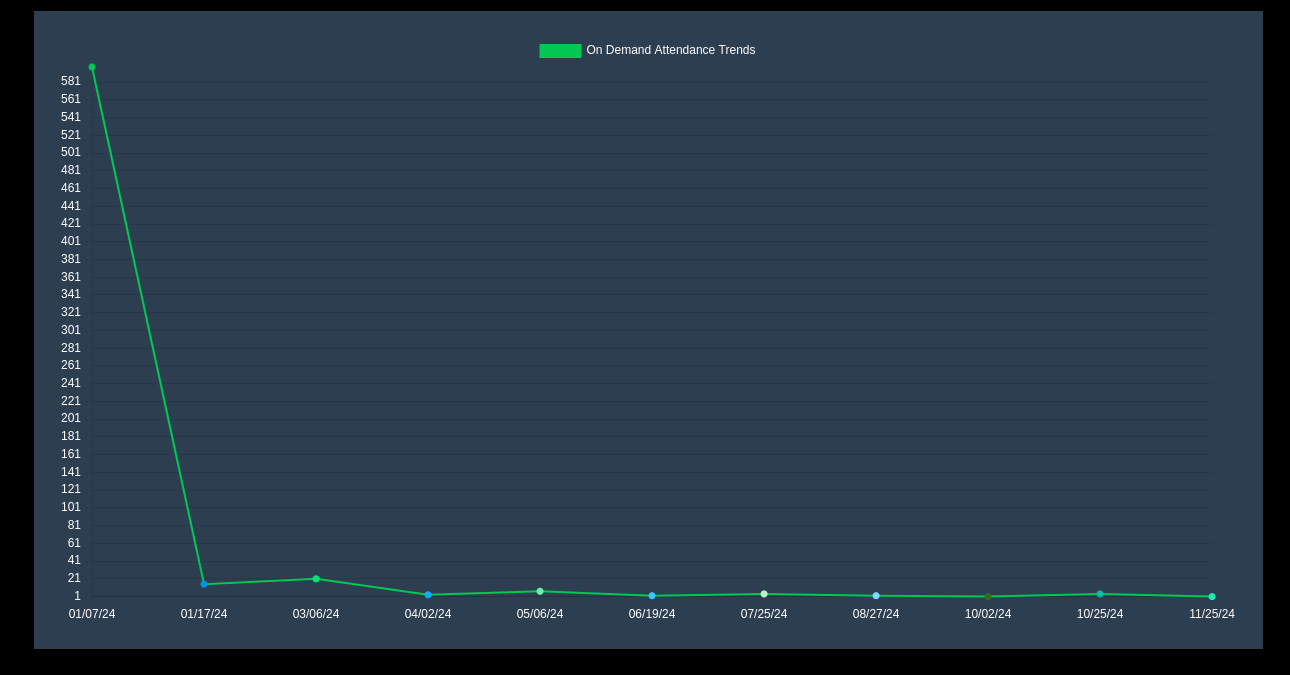Click the 581 value on the y-axis
1290x675 pixels.
click(70, 81)
